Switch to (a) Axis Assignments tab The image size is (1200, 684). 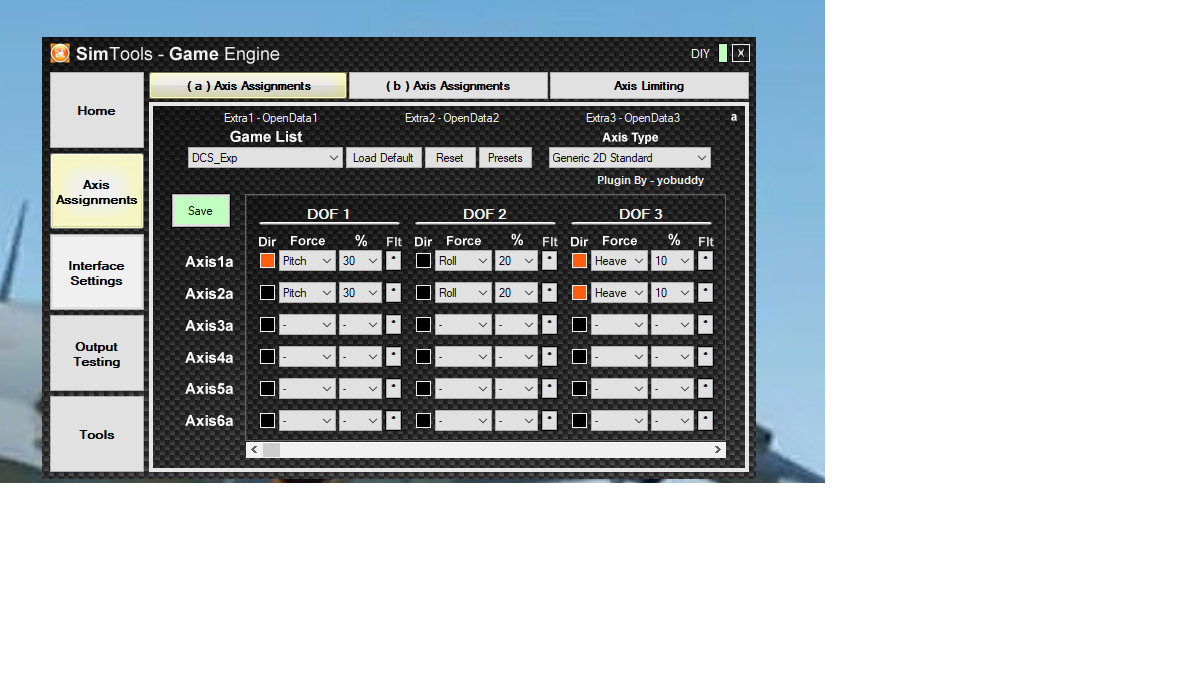point(248,86)
